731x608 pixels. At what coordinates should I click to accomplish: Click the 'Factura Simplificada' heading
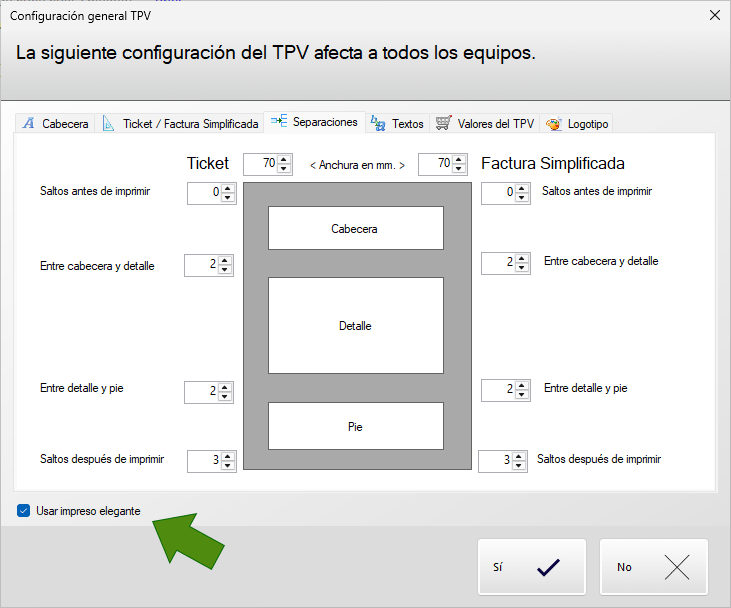coord(553,164)
